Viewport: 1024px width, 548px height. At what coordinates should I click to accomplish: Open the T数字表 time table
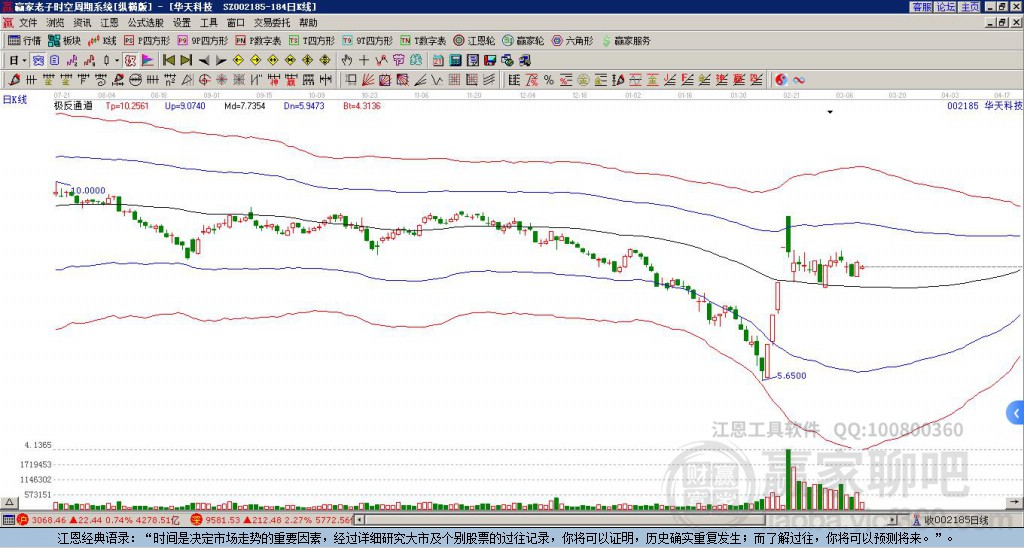click(x=423, y=40)
